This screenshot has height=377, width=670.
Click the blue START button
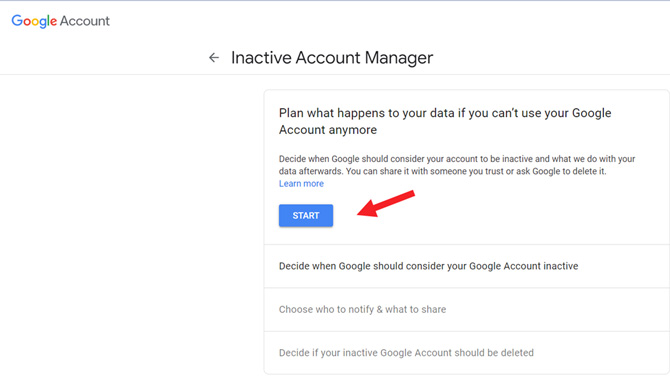pos(306,215)
